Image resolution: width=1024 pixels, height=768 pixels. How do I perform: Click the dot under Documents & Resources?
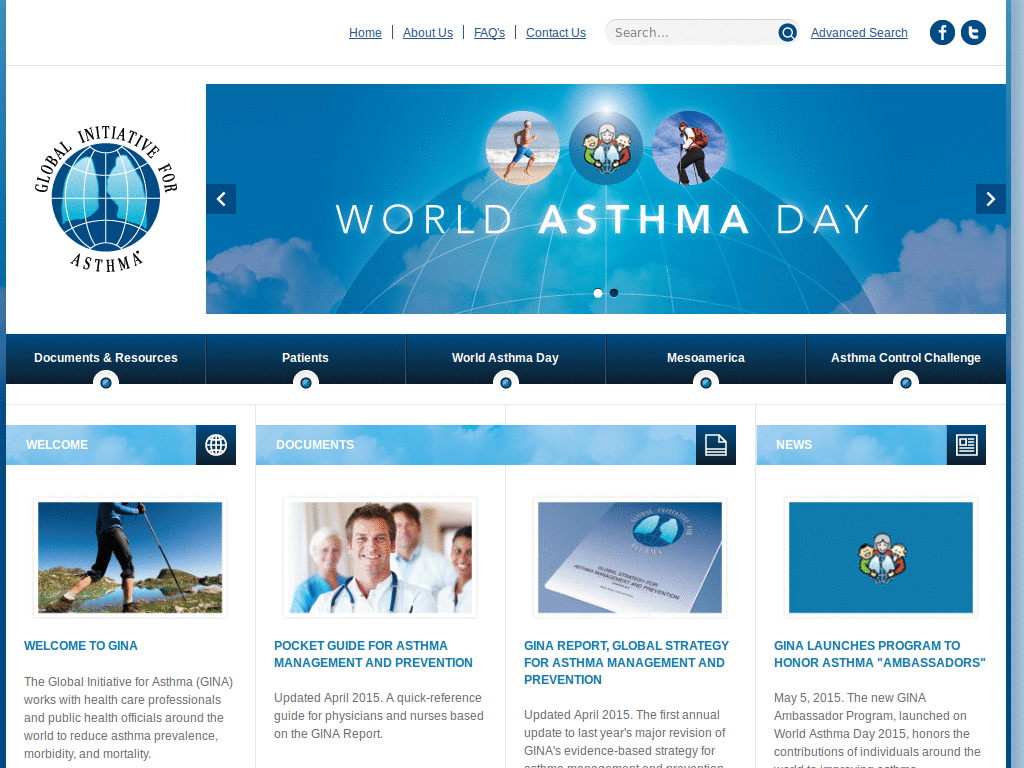coord(106,383)
